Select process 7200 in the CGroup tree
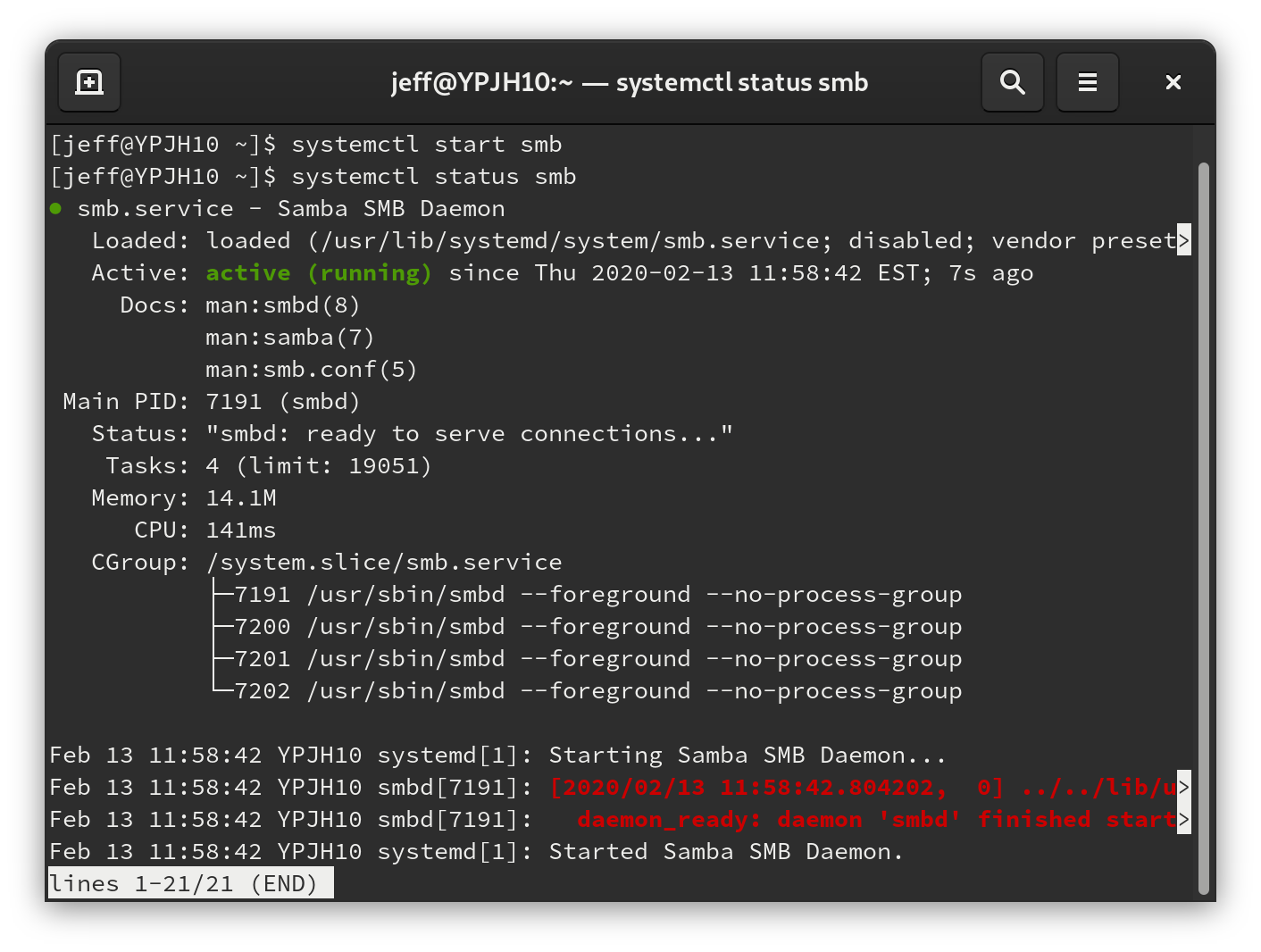This screenshot has height=952, width=1261. click(262, 627)
